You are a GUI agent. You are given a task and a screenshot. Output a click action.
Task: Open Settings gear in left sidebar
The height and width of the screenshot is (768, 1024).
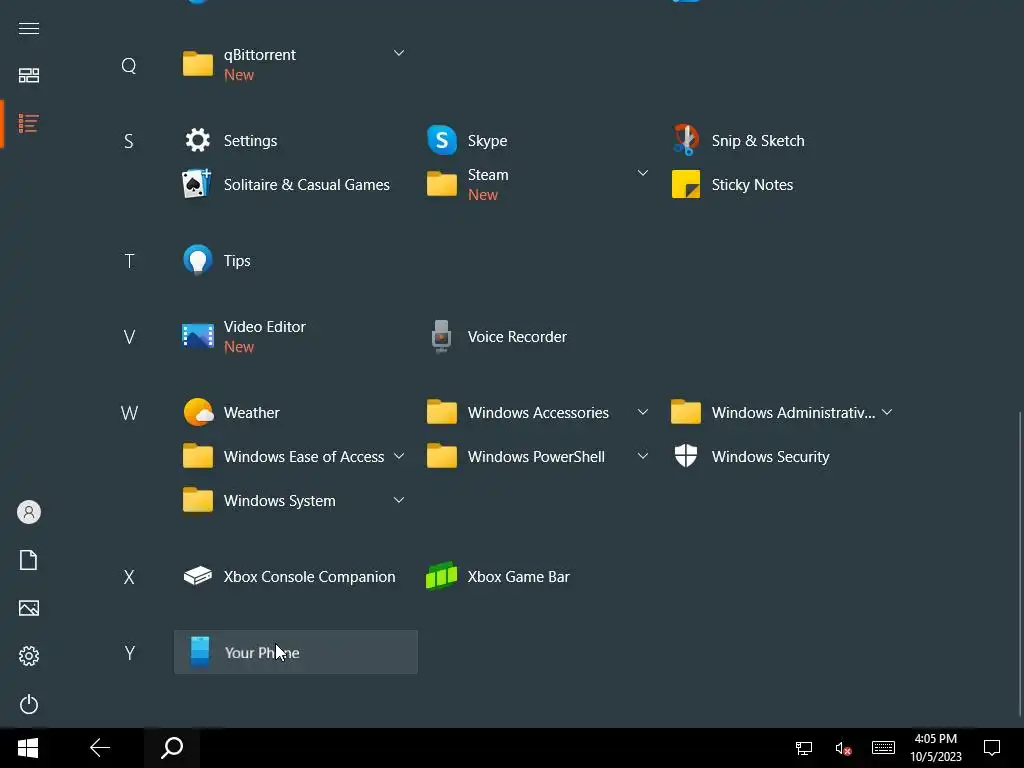29,656
